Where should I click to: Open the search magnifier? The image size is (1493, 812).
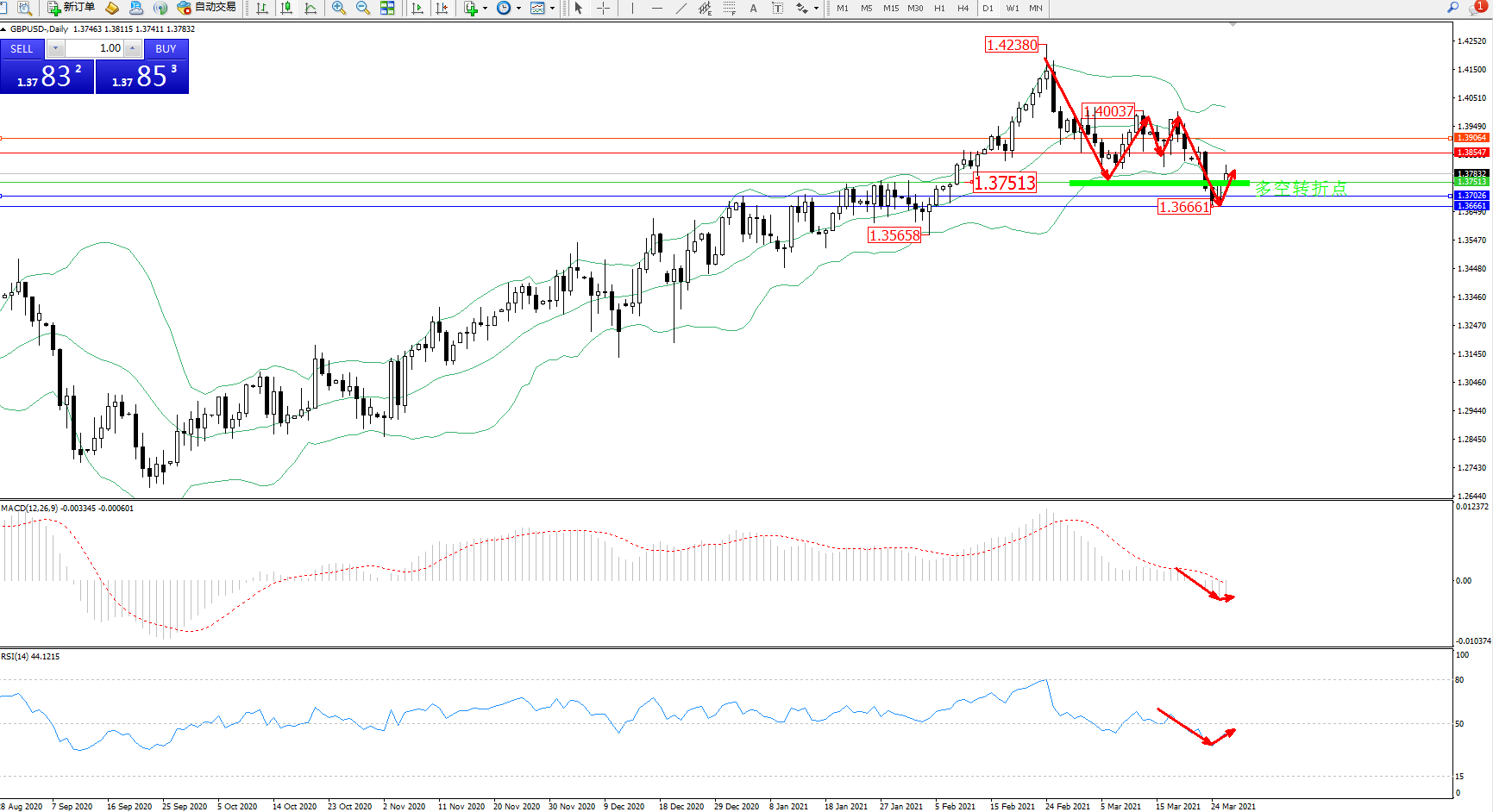(1453, 8)
